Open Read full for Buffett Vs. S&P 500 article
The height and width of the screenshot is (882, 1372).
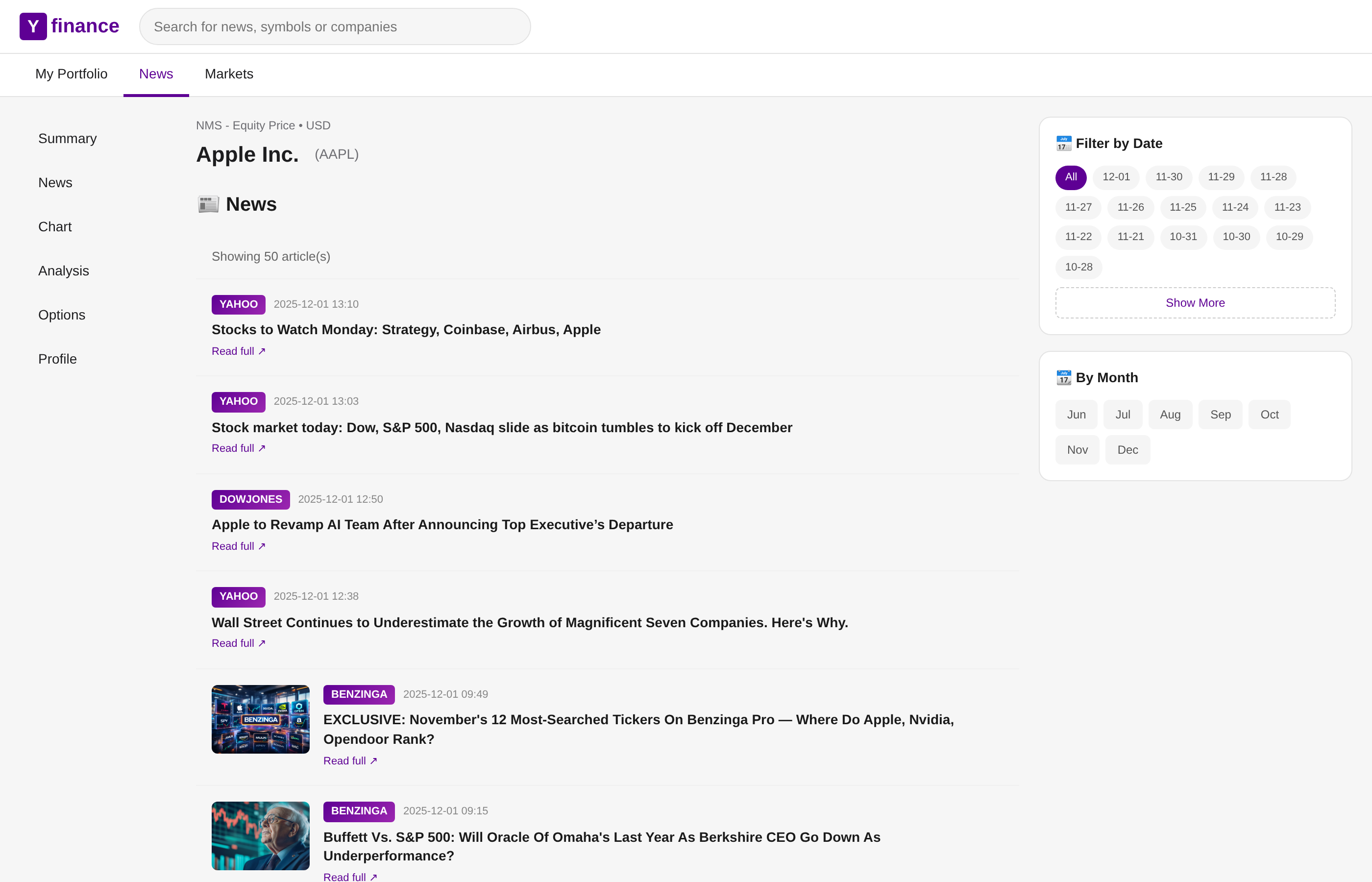[350, 877]
